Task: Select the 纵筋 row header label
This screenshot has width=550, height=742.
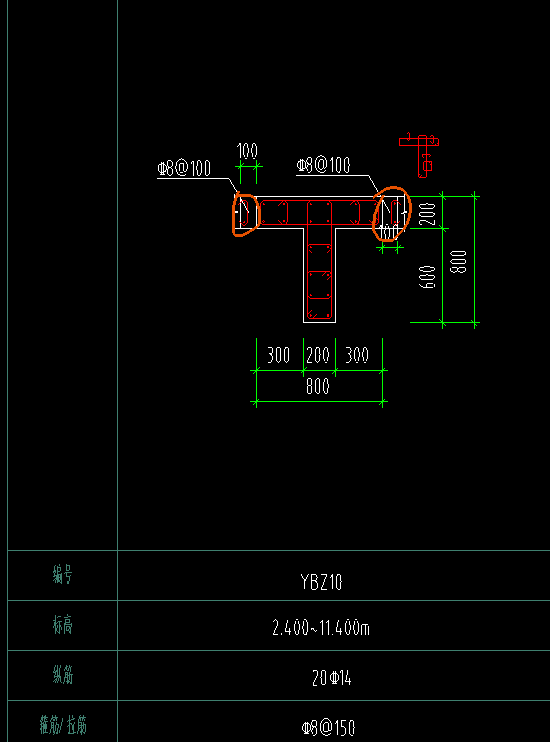Action: [62, 675]
